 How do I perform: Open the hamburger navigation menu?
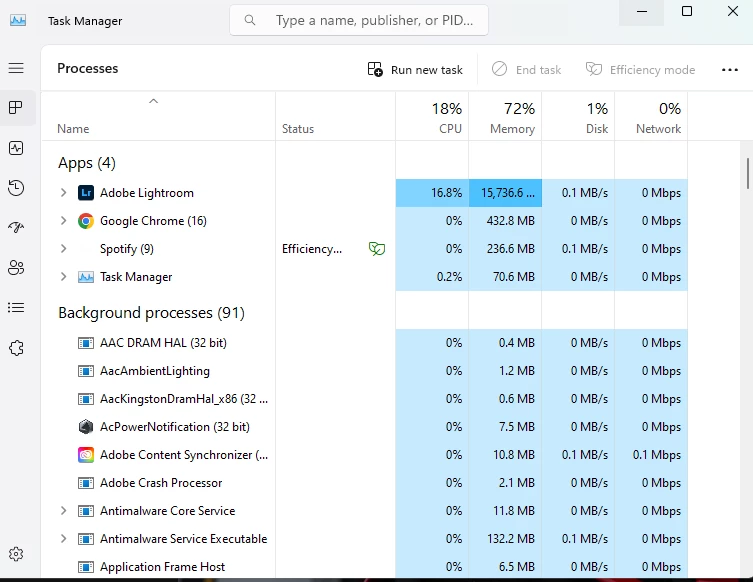[x=16, y=68]
